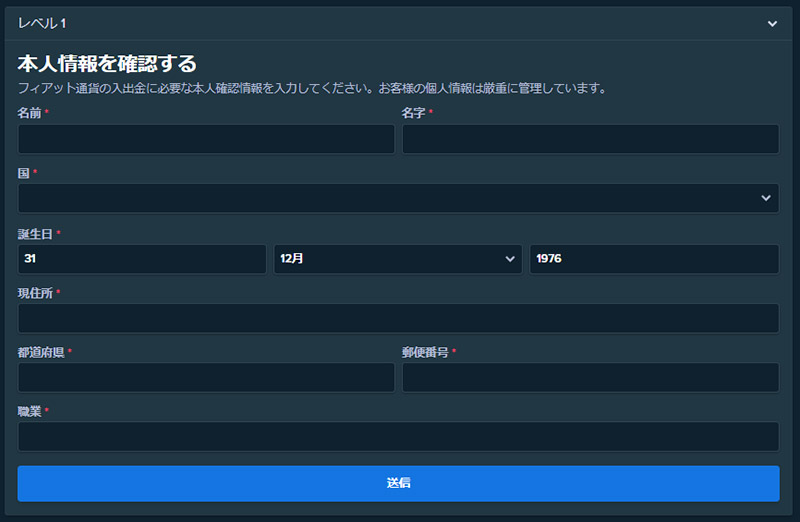
Task: Collapse the レベル1 section chevron
Action: (x=771, y=23)
